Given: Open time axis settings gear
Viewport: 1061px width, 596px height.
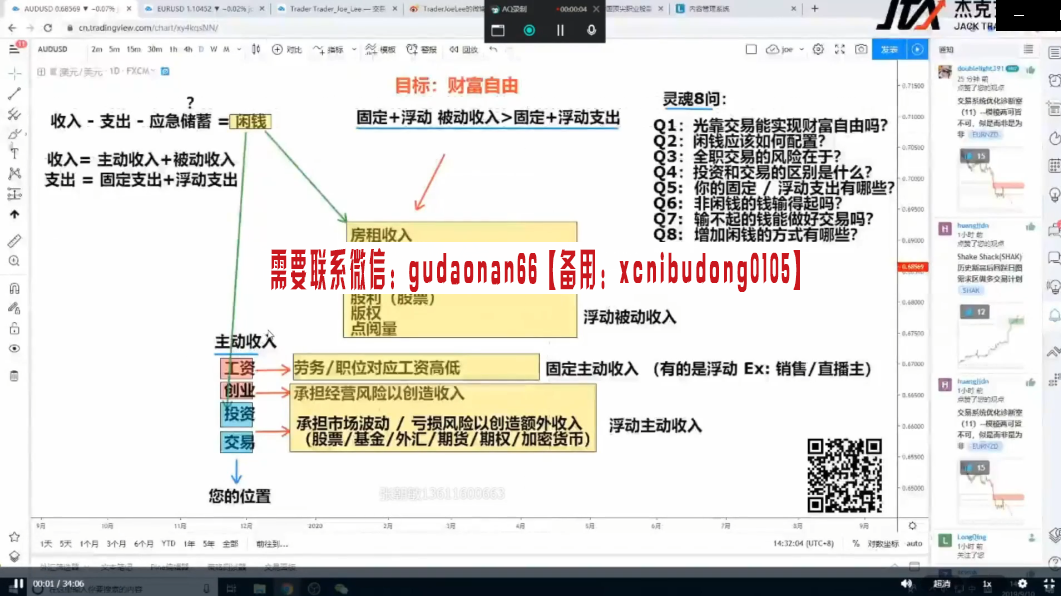Looking at the screenshot, I should 912,526.
